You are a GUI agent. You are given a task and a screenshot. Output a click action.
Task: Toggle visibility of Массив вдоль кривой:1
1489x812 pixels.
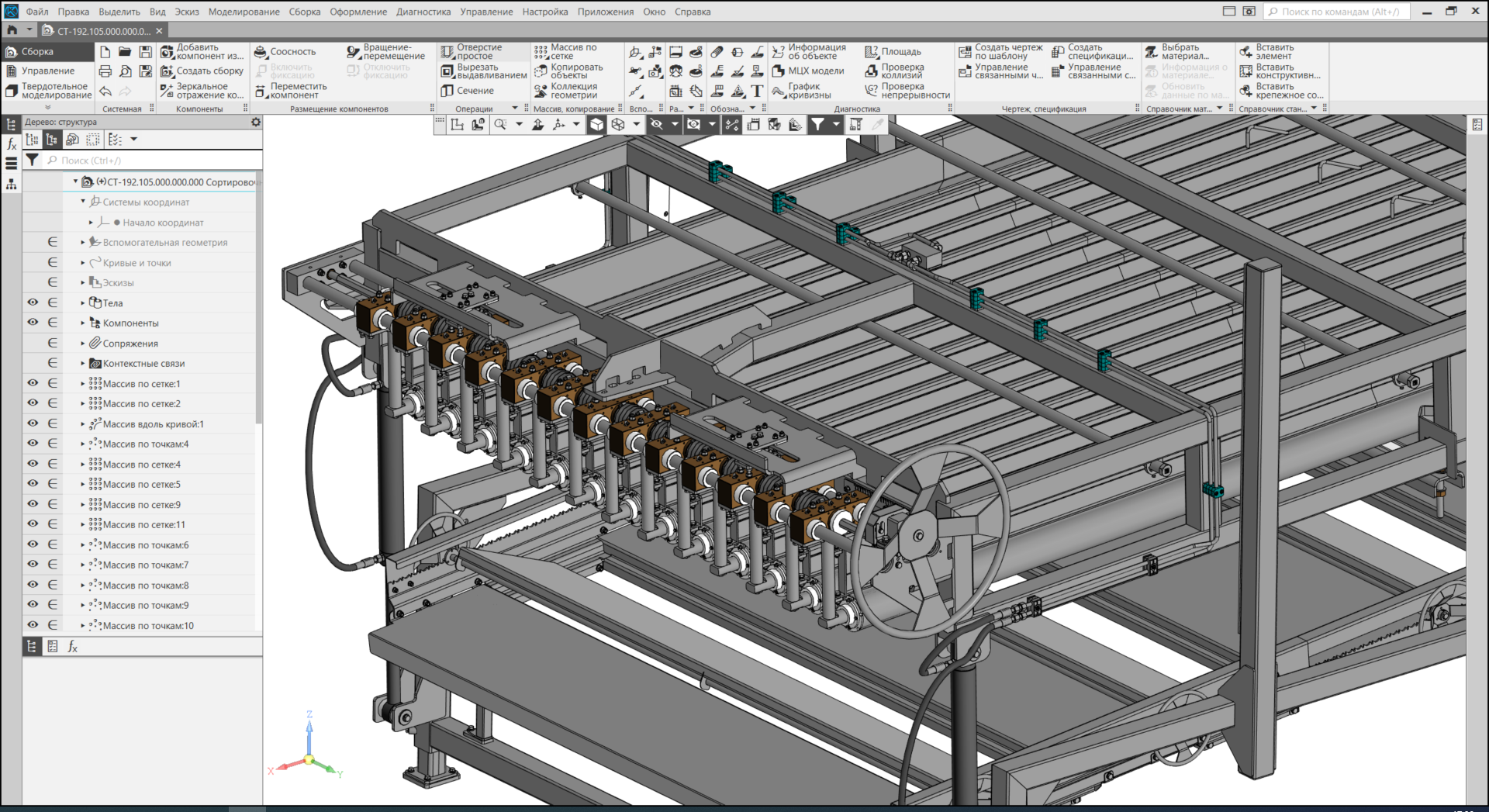[33, 423]
